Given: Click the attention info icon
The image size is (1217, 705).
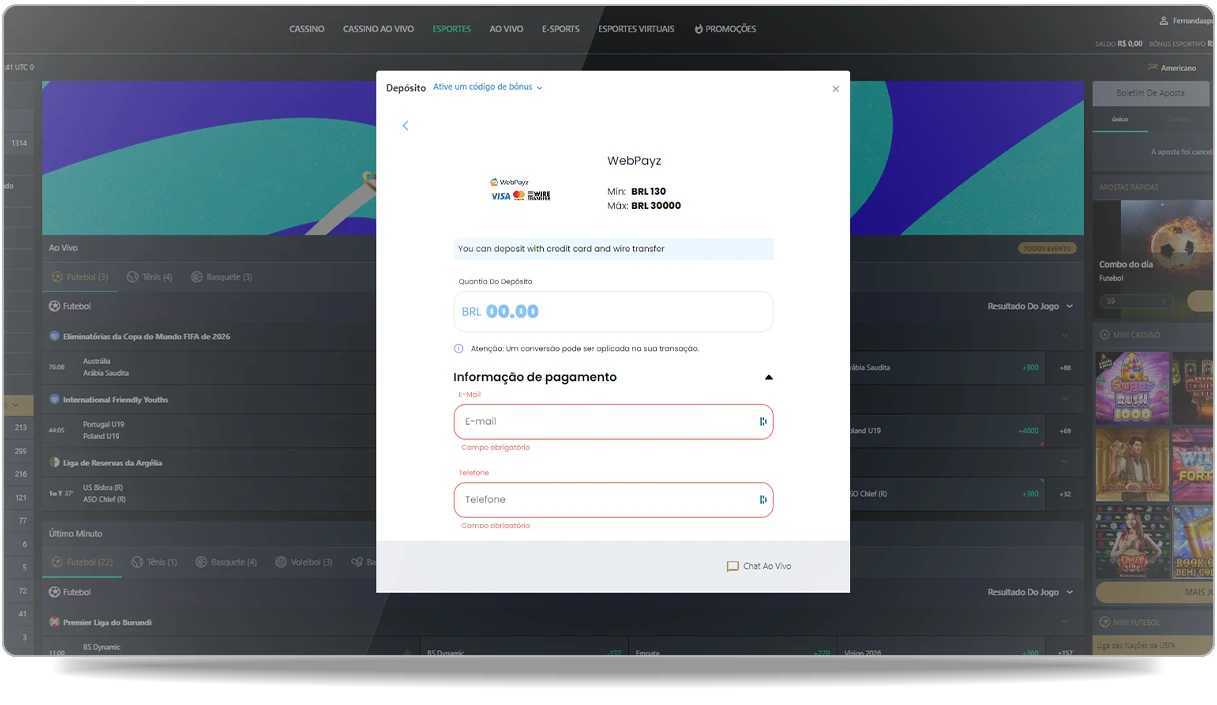Looking at the screenshot, I should [x=459, y=349].
